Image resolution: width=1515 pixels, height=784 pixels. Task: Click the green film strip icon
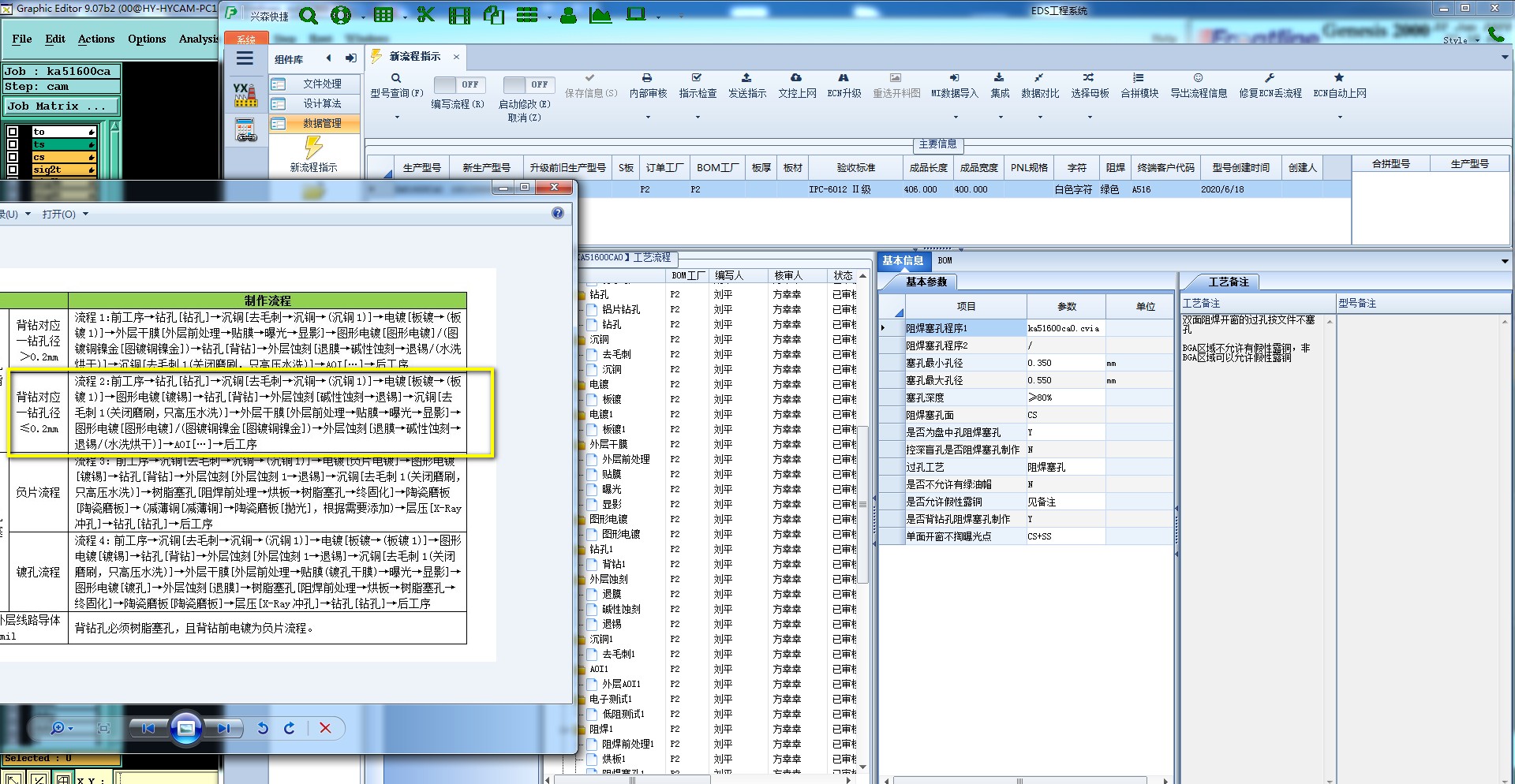tap(459, 15)
